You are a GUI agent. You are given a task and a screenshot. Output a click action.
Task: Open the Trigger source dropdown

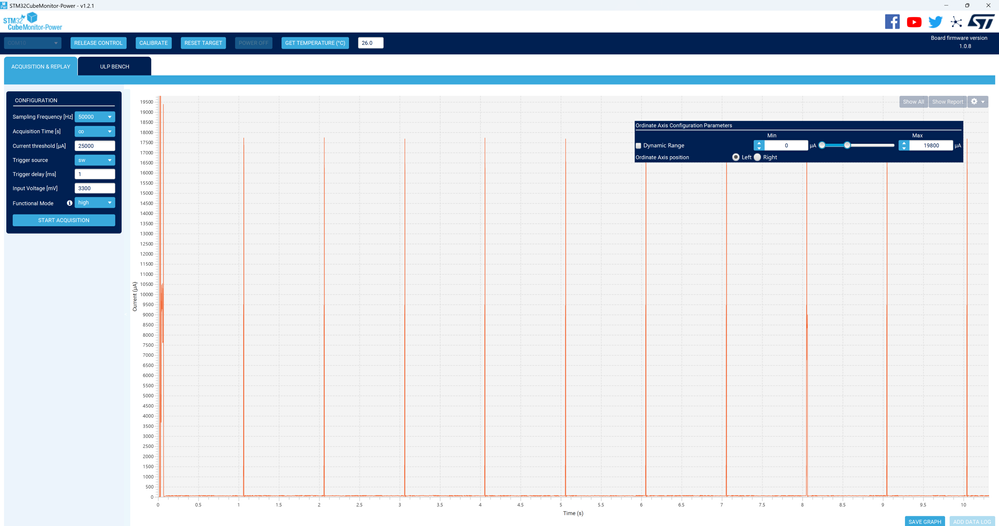tap(95, 160)
